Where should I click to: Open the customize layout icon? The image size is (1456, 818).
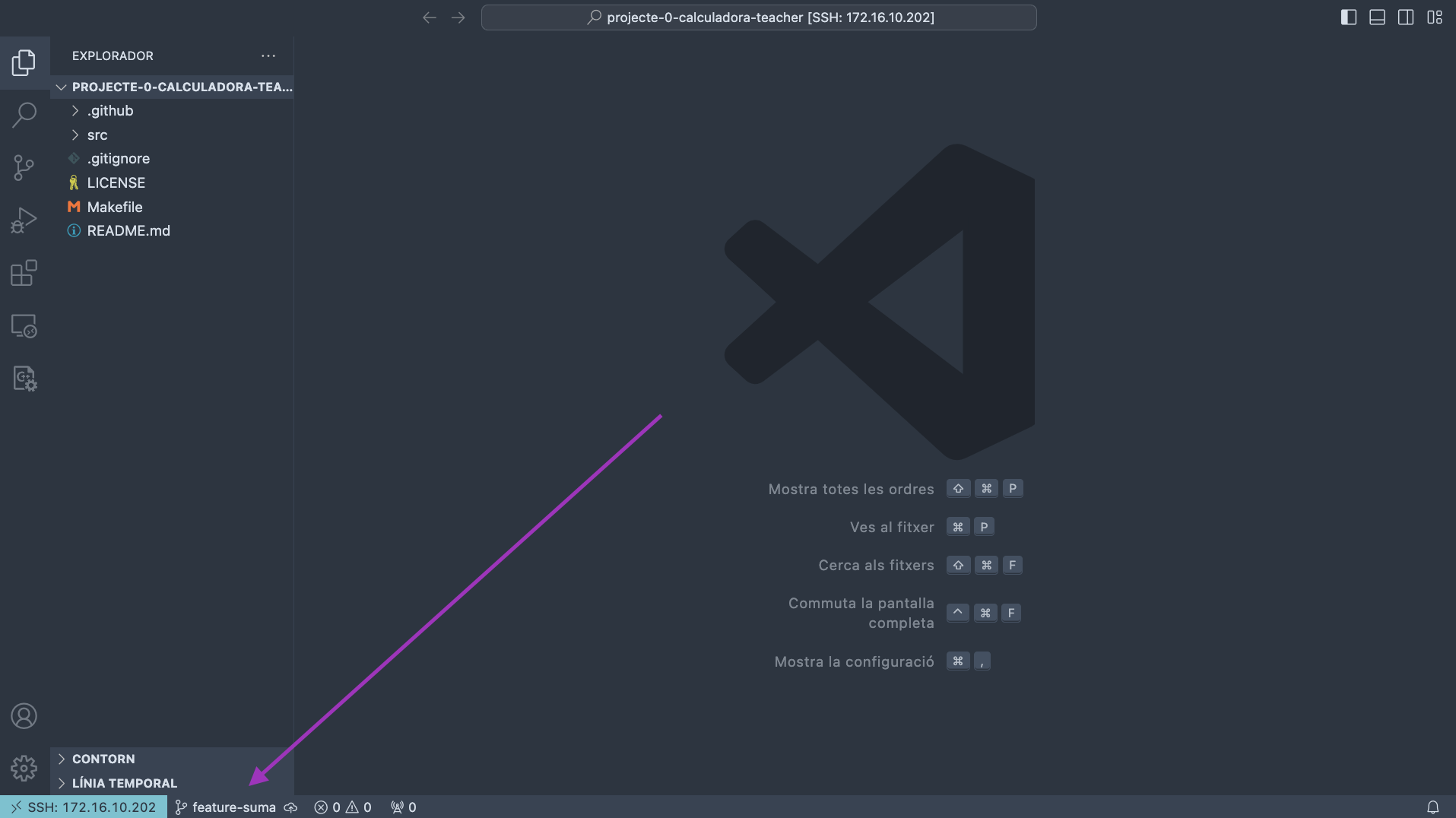tap(1435, 17)
